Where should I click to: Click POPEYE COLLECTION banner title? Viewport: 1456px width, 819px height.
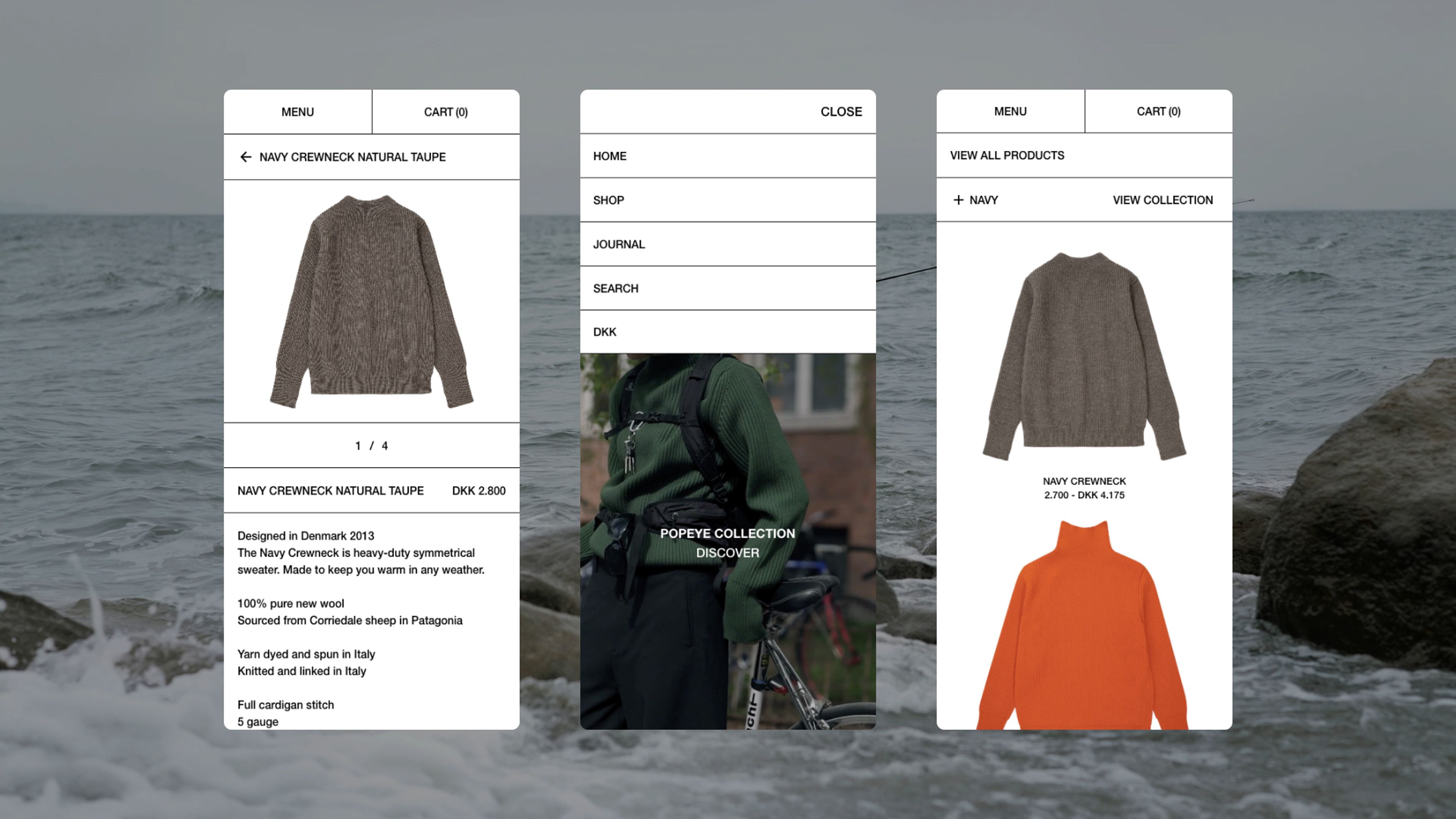pyautogui.click(x=728, y=533)
